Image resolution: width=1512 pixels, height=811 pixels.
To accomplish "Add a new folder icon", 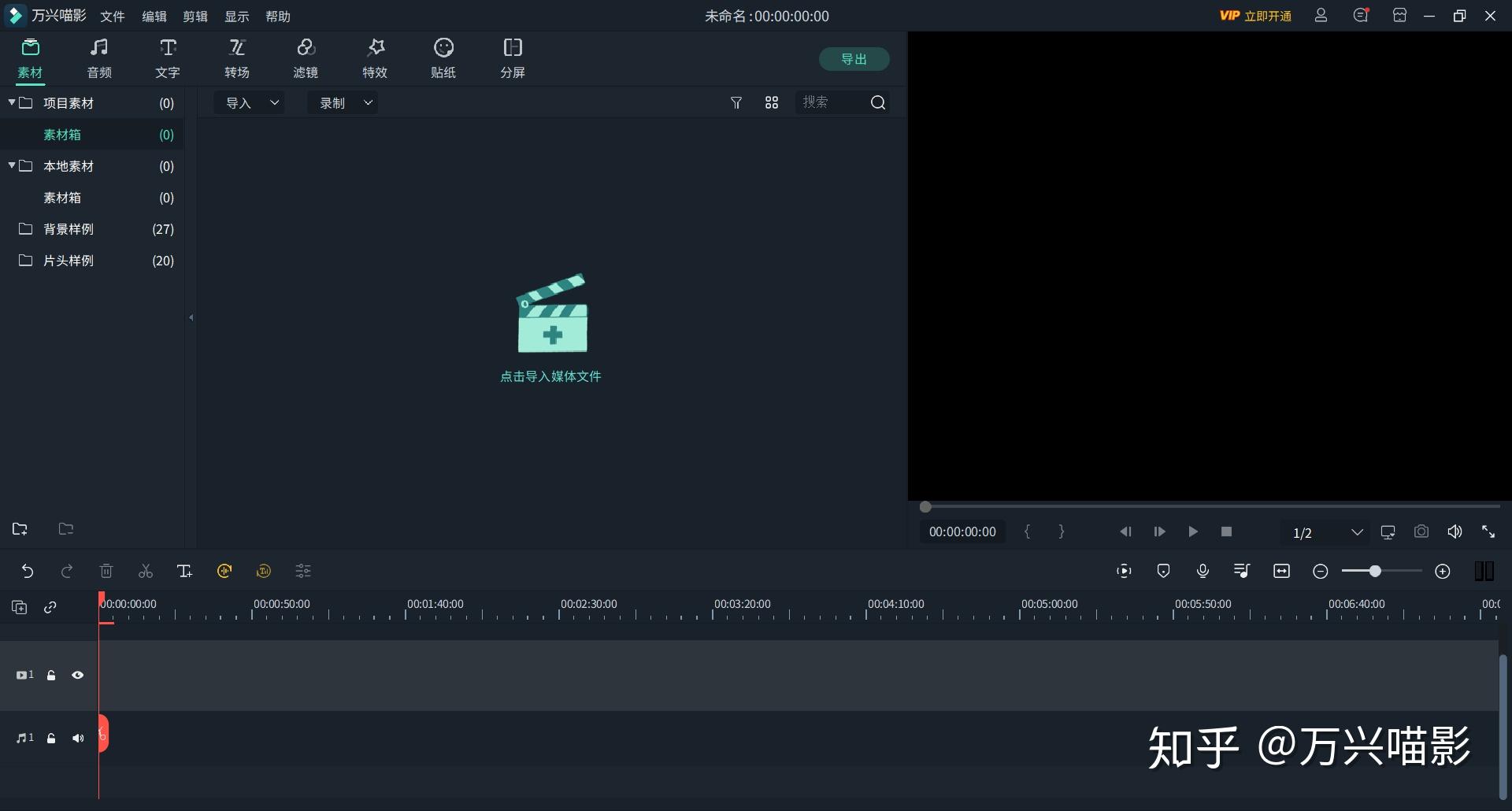I will coord(20,529).
